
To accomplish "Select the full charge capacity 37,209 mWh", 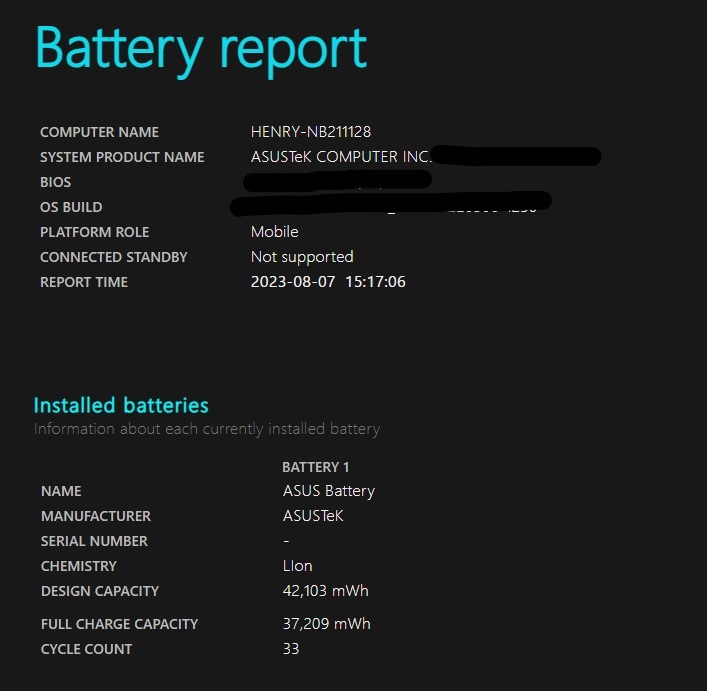I will (326, 624).
